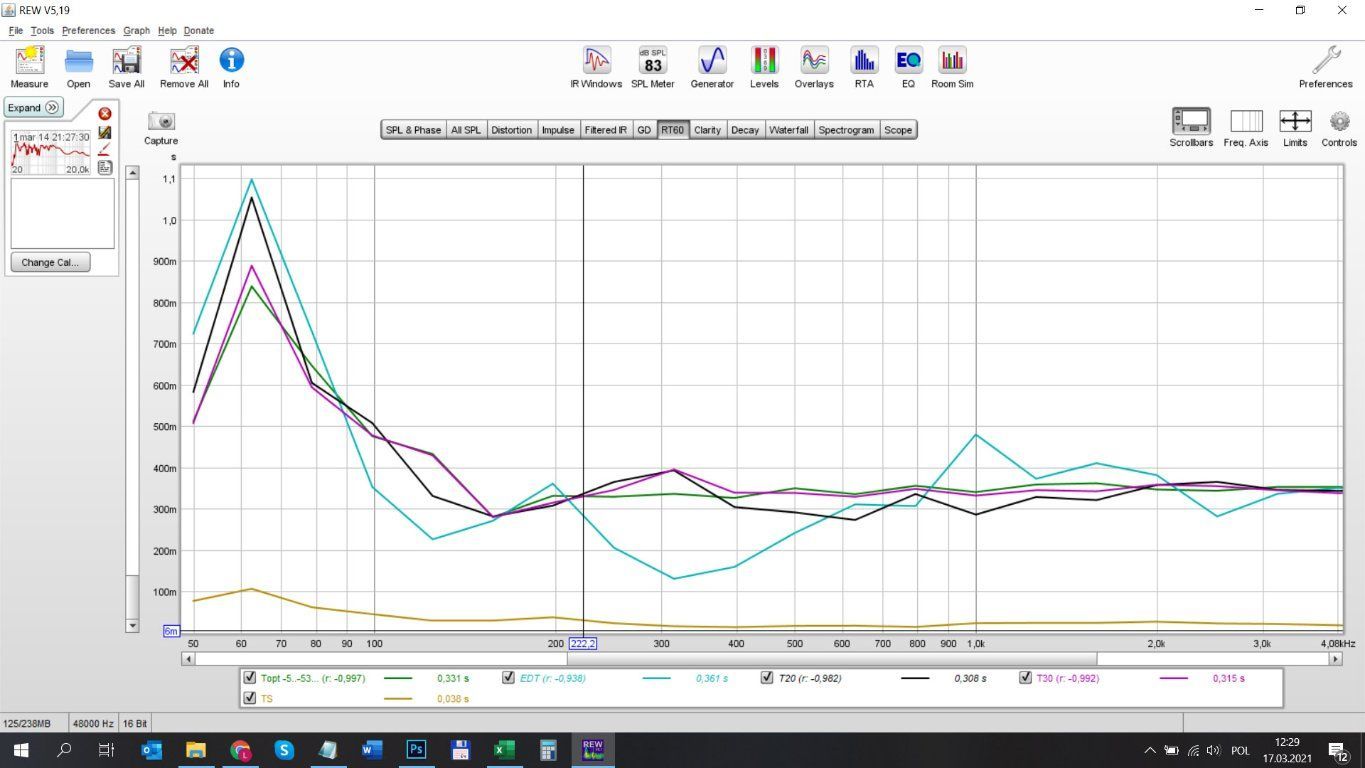This screenshot has width=1365, height=768.
Task: Click the 222,2 frequency cursor readout
Action: click(583, 643)
